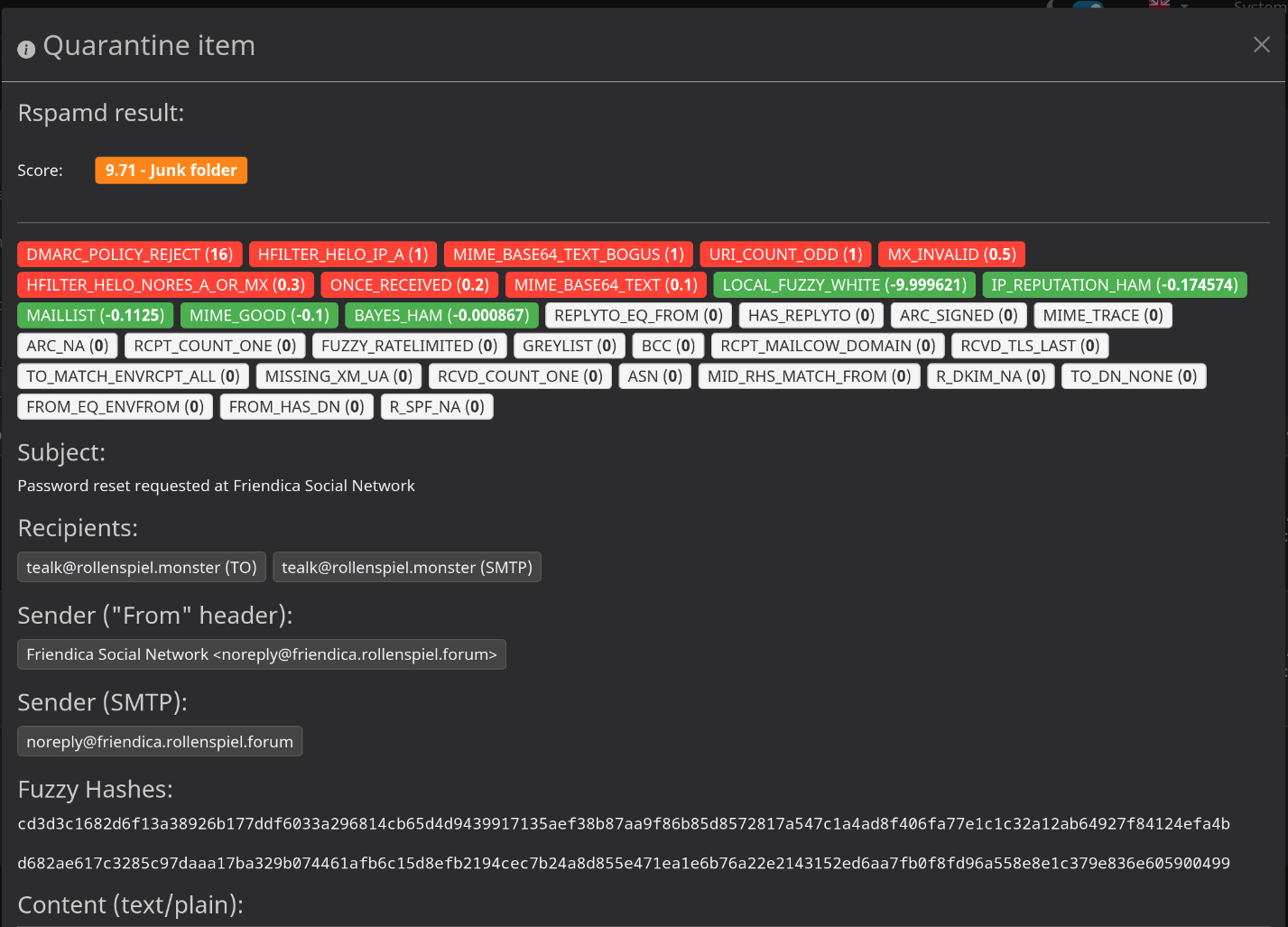Click the tealk@rollenspiel.monster (TO) recipient

(142, 568)
